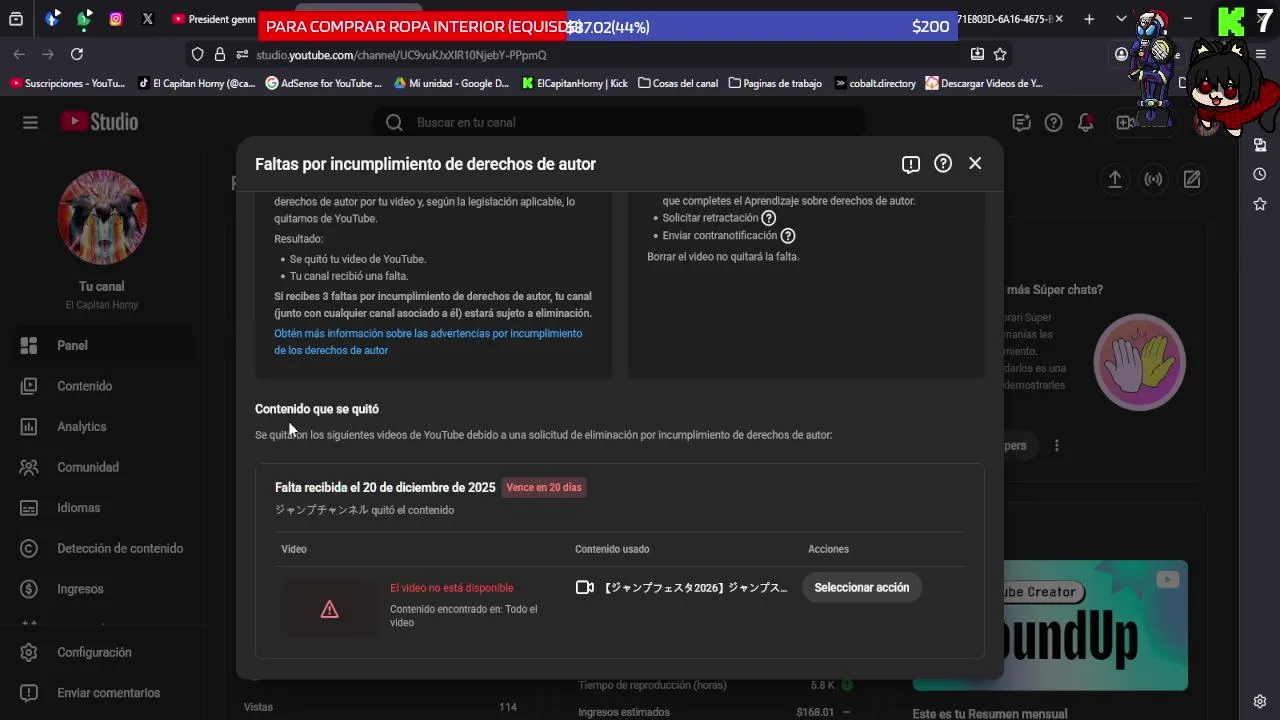Screen dimensions: 1280x720
Task: Open the browser history sidebar clock icon
Action: pyautogui.click(x=1260, y=174)
